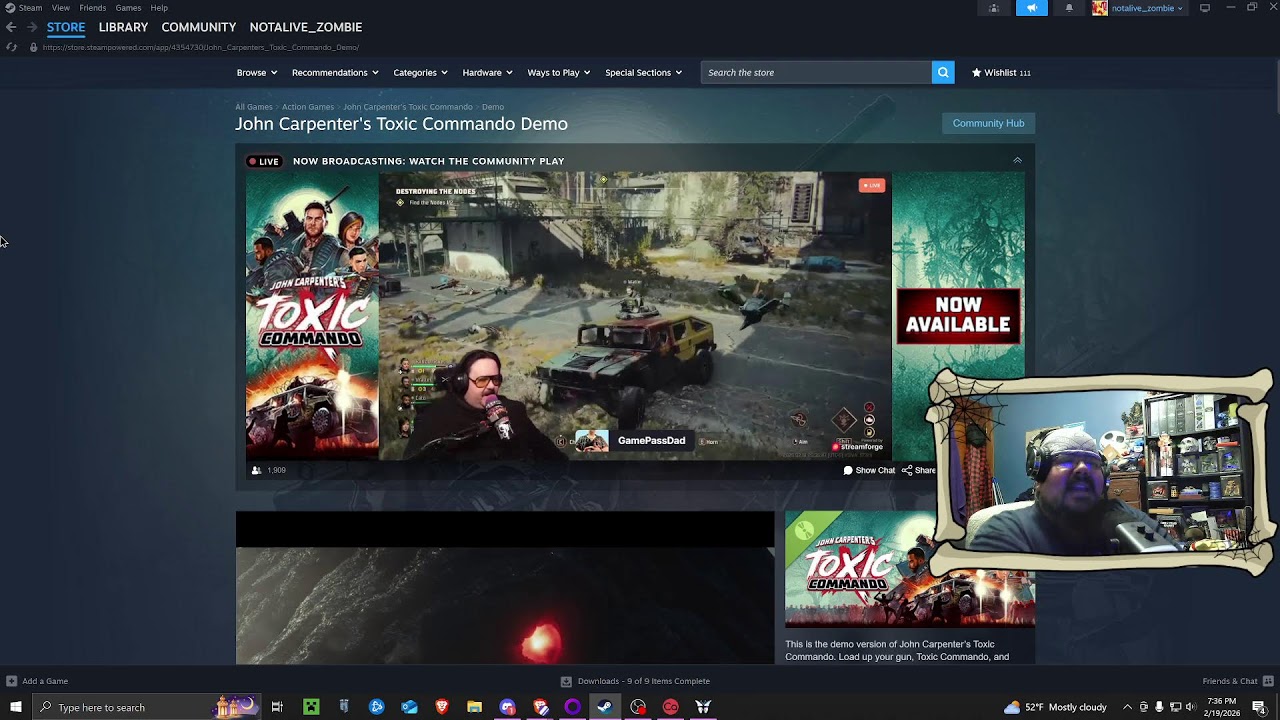Open the NOTALIVE_ZOMBIE profile tab
The image size is (1280, 720).
coord(306,27)
